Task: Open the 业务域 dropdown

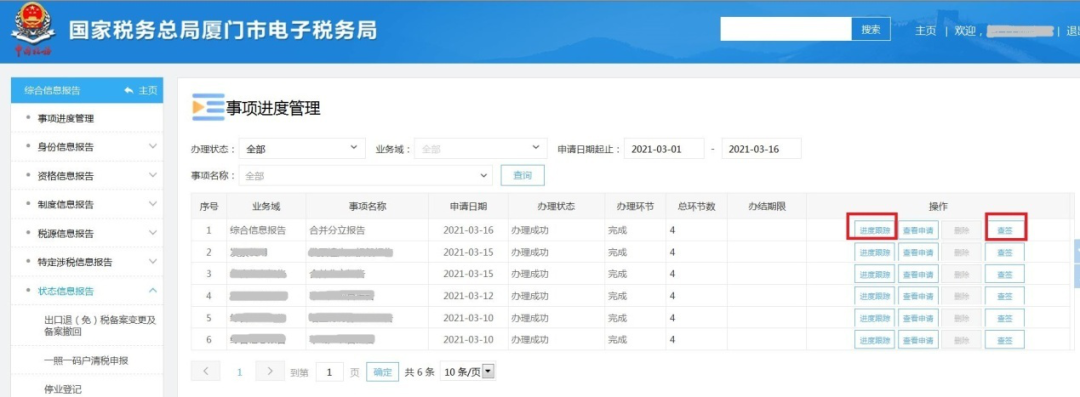Action: pos(481,148)
